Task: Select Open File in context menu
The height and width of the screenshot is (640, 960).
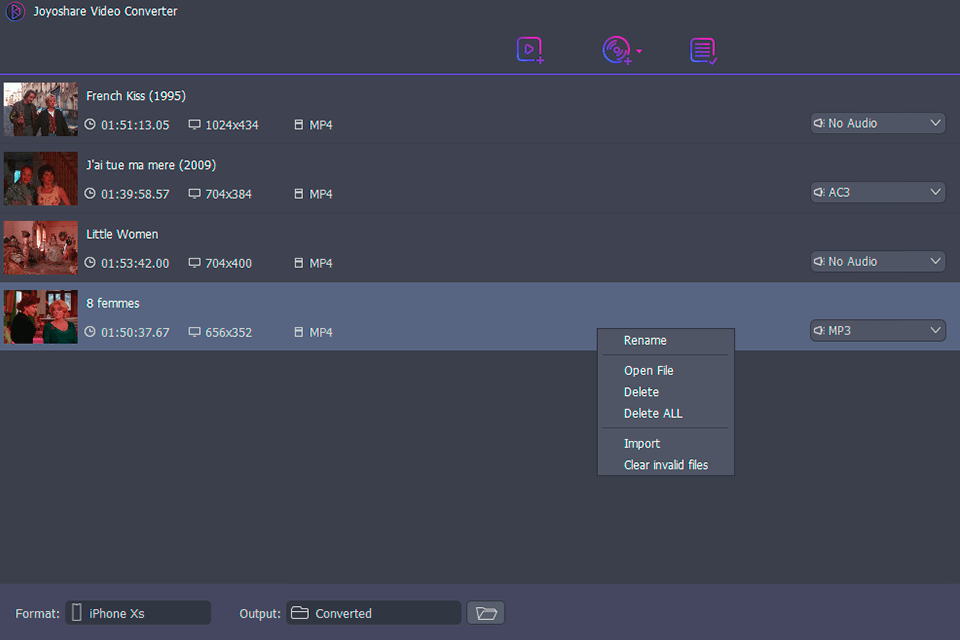Action: [x=649, y=371]
